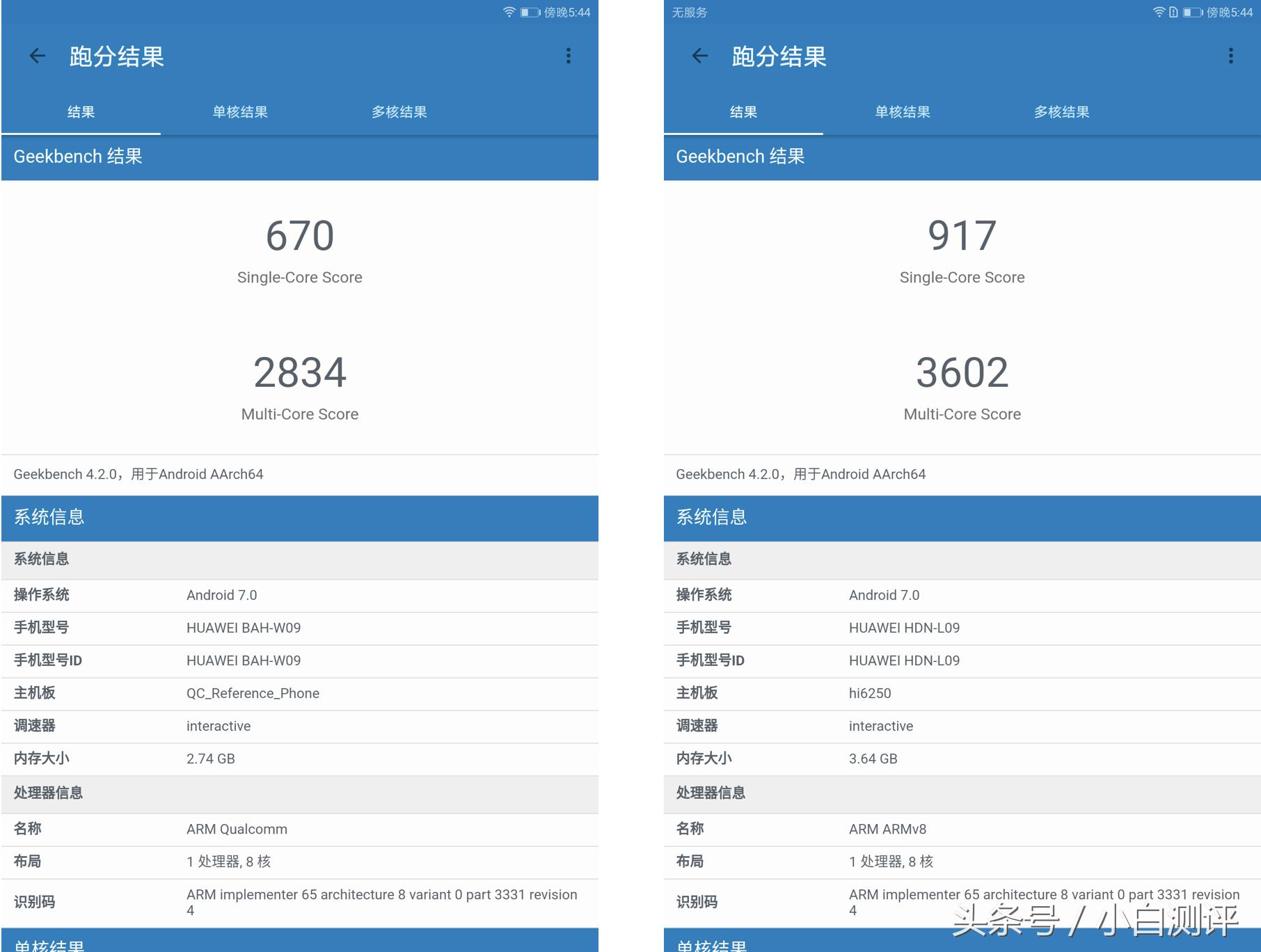Open the overflow menu in left screenshot
This screenshot has height=952, width=1261.
coord(569,56)
